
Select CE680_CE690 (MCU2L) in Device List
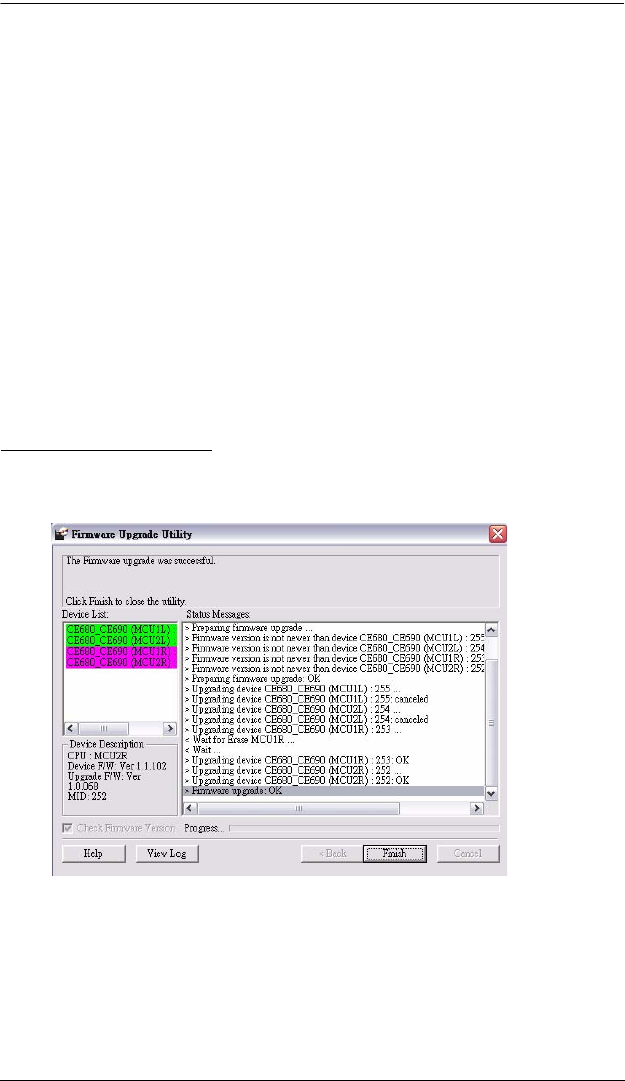[x=121, y=640]
